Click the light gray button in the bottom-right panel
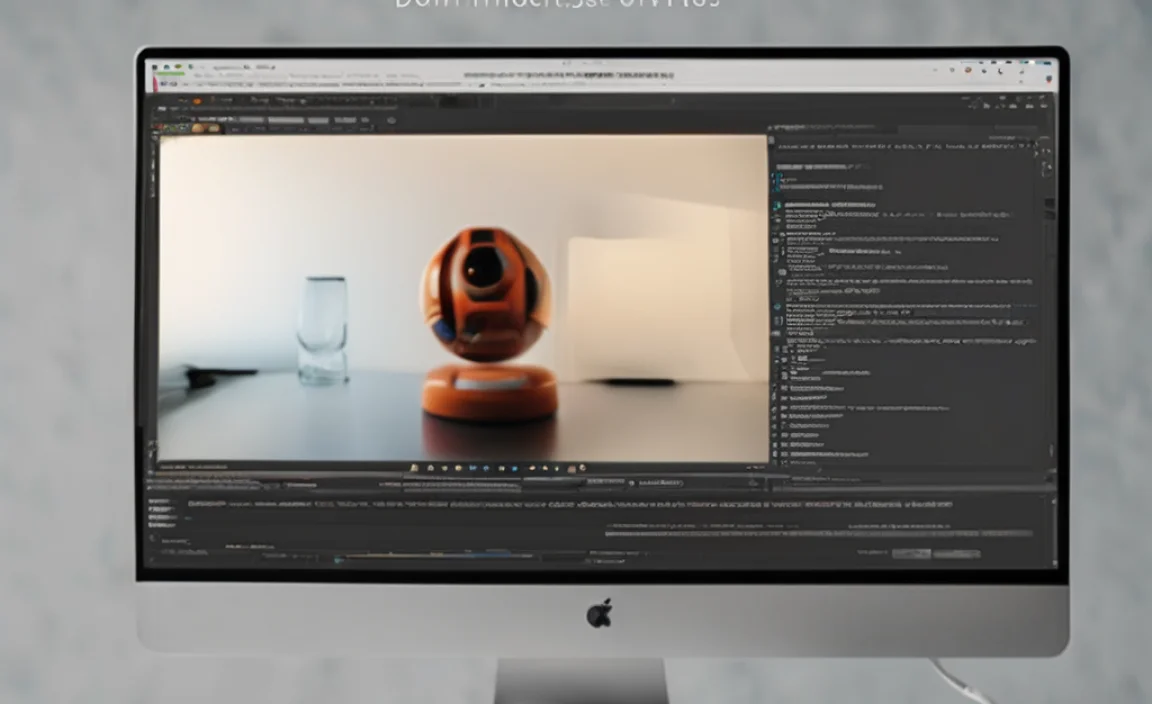This screenshot has height=704, width=1152. [910, 553]
